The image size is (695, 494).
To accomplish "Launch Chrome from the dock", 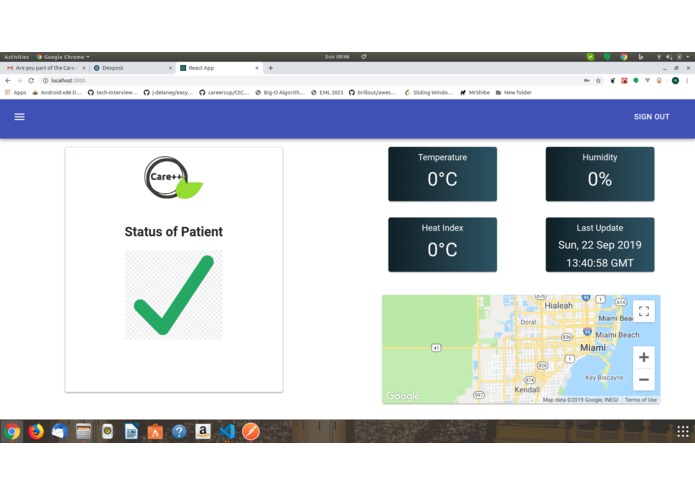I will click(x=12, y=431).
